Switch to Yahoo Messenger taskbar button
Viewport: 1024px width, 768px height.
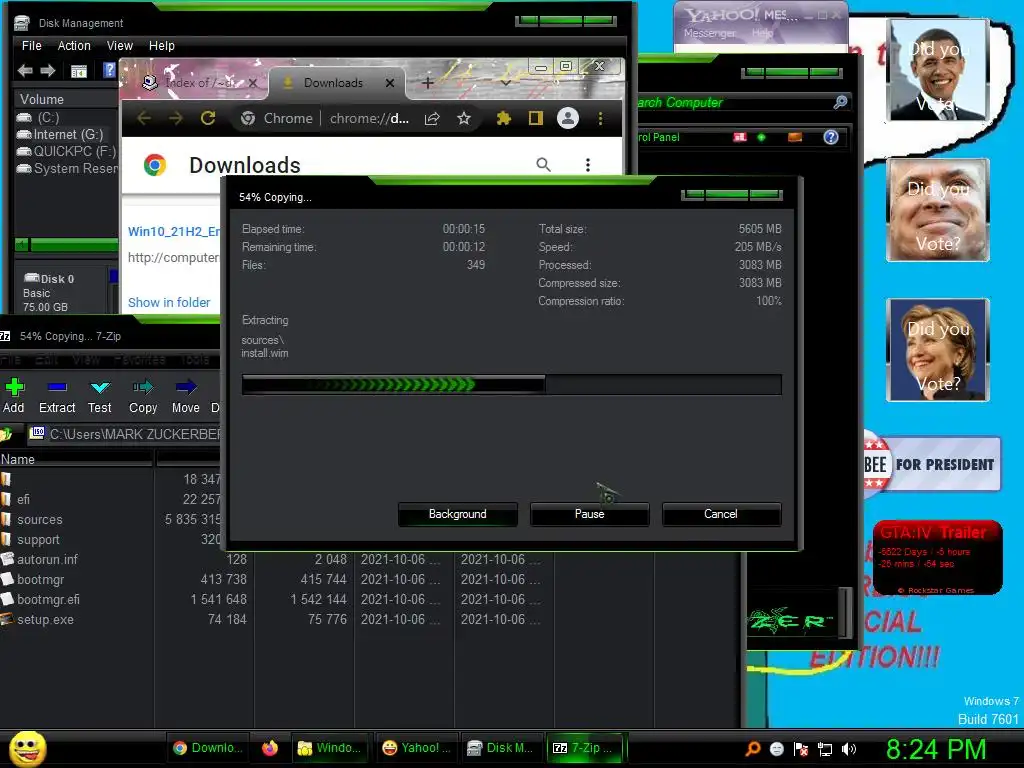coord(416,748)
